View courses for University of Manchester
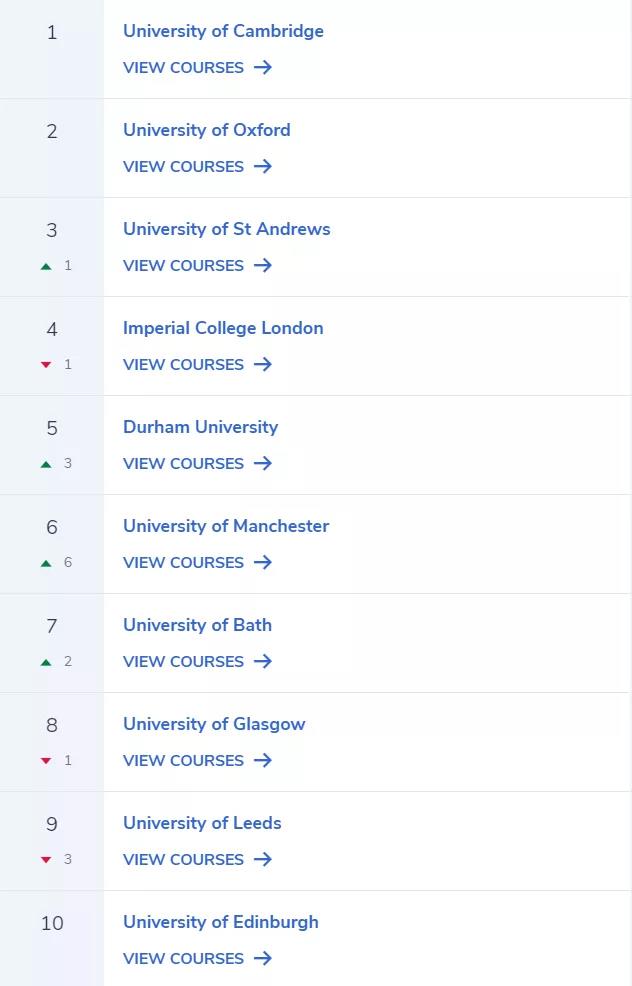 [197, 562]
